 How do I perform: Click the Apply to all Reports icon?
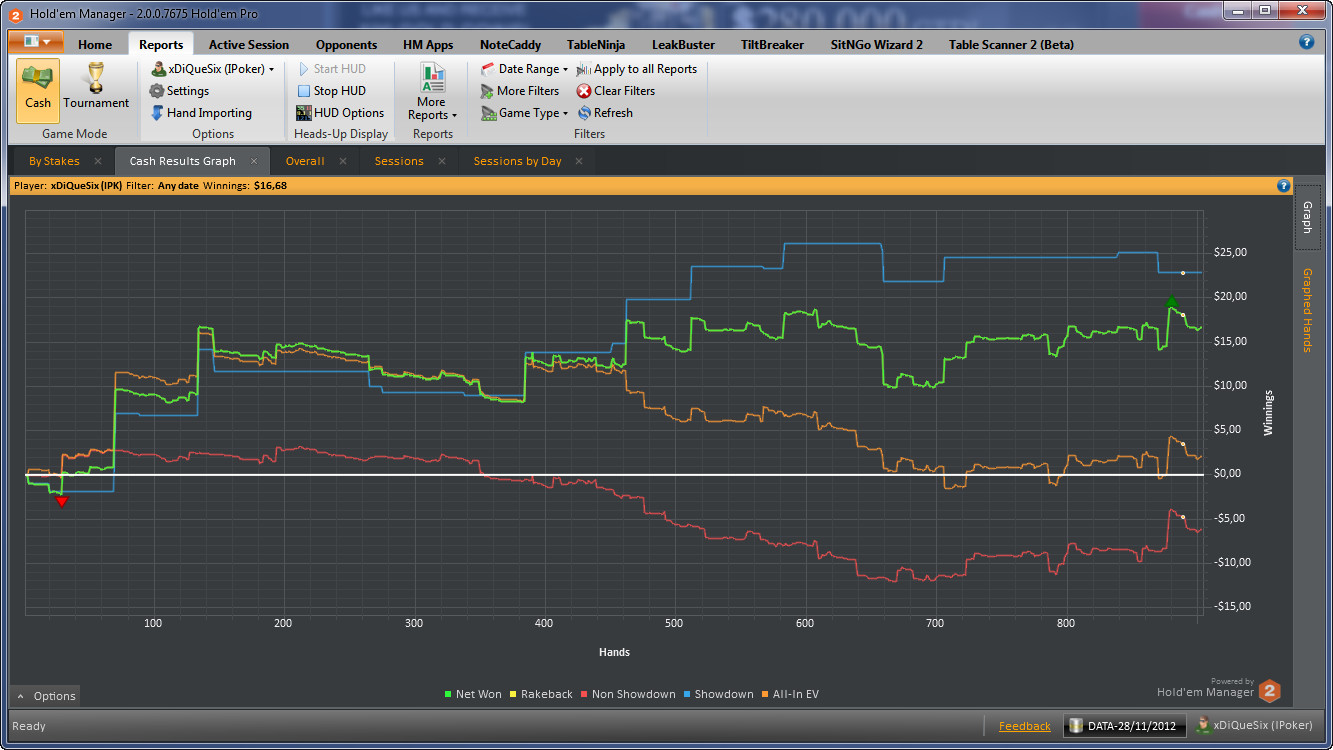pos(584,69)
